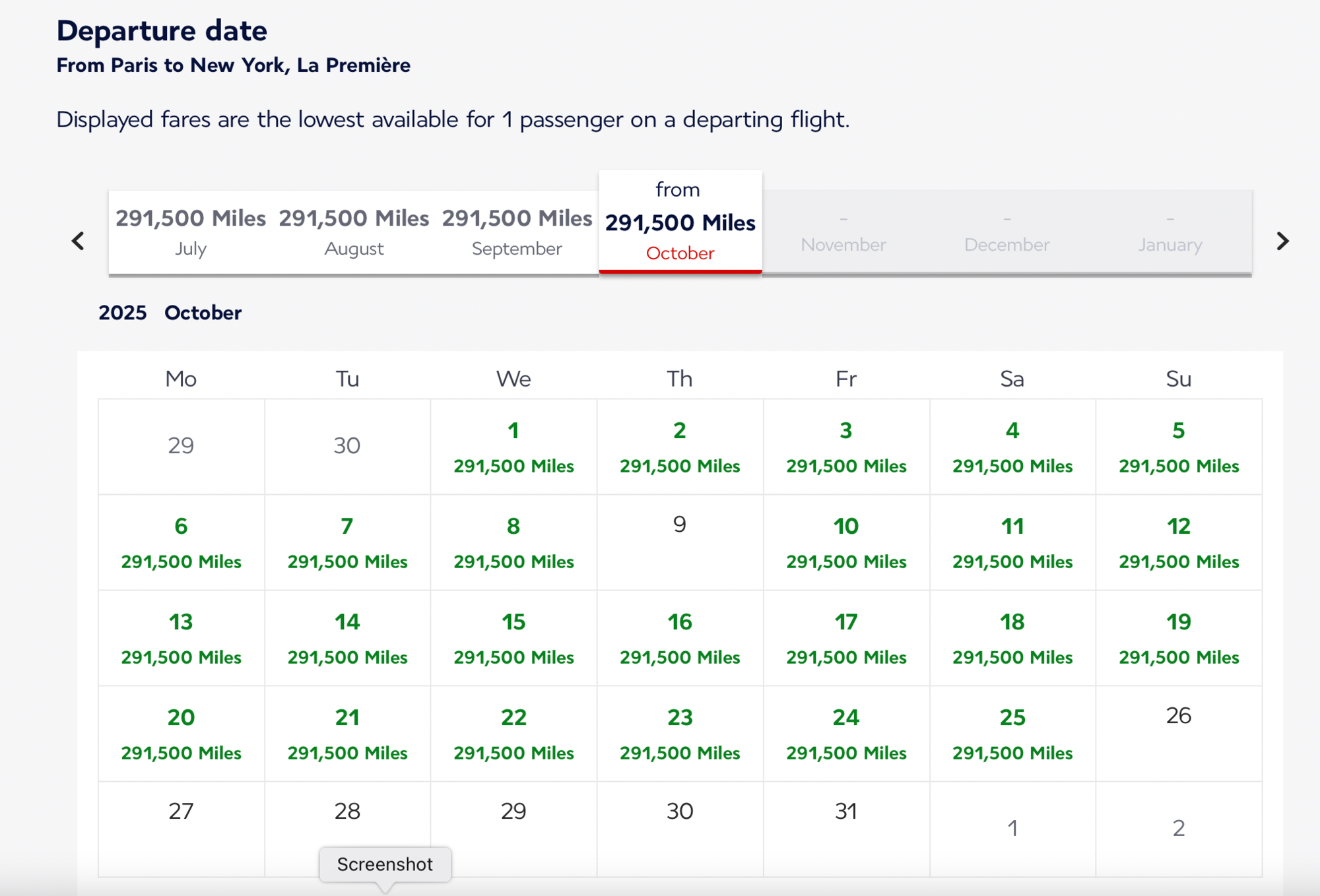The image size is (1320, 896).
Task: Select October 1 departure date
Action: point(513,447)
